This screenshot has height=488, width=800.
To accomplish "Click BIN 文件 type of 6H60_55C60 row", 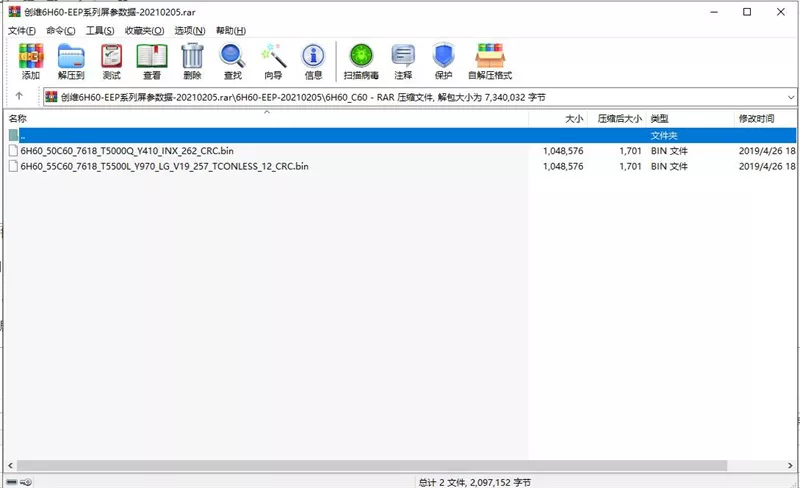I will [669, 166].
